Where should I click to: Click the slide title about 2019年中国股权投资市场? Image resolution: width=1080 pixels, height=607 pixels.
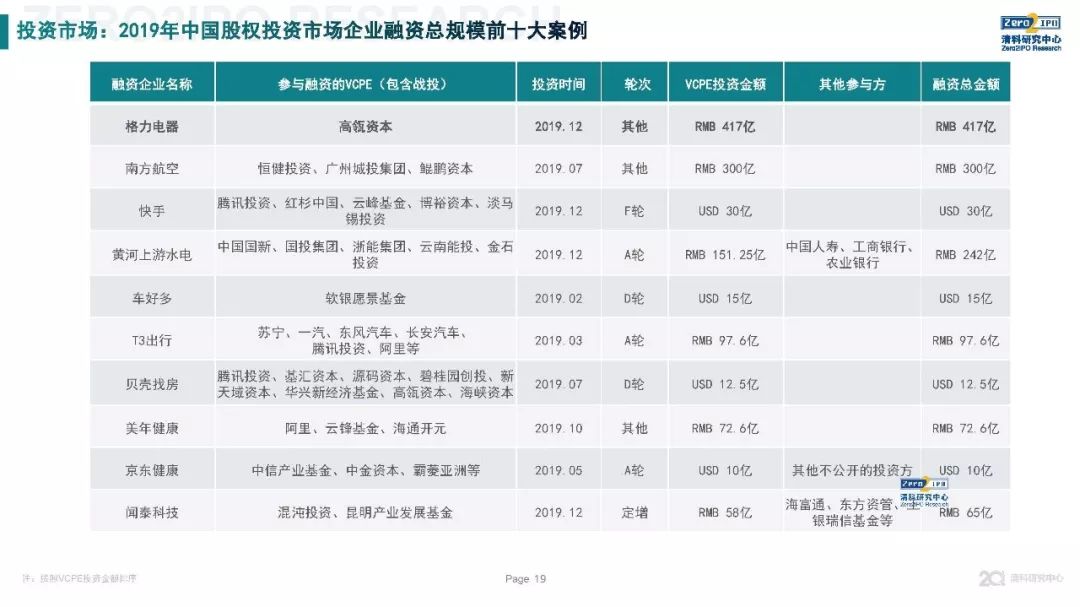pyautogui.click(x=302, y=30)
